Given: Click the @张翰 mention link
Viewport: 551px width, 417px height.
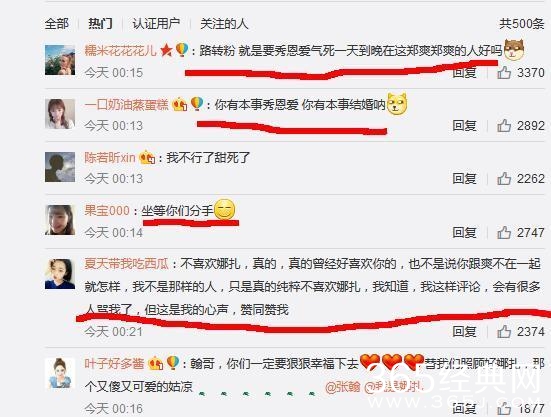Looking at the screenshot, I should point(343,387).
